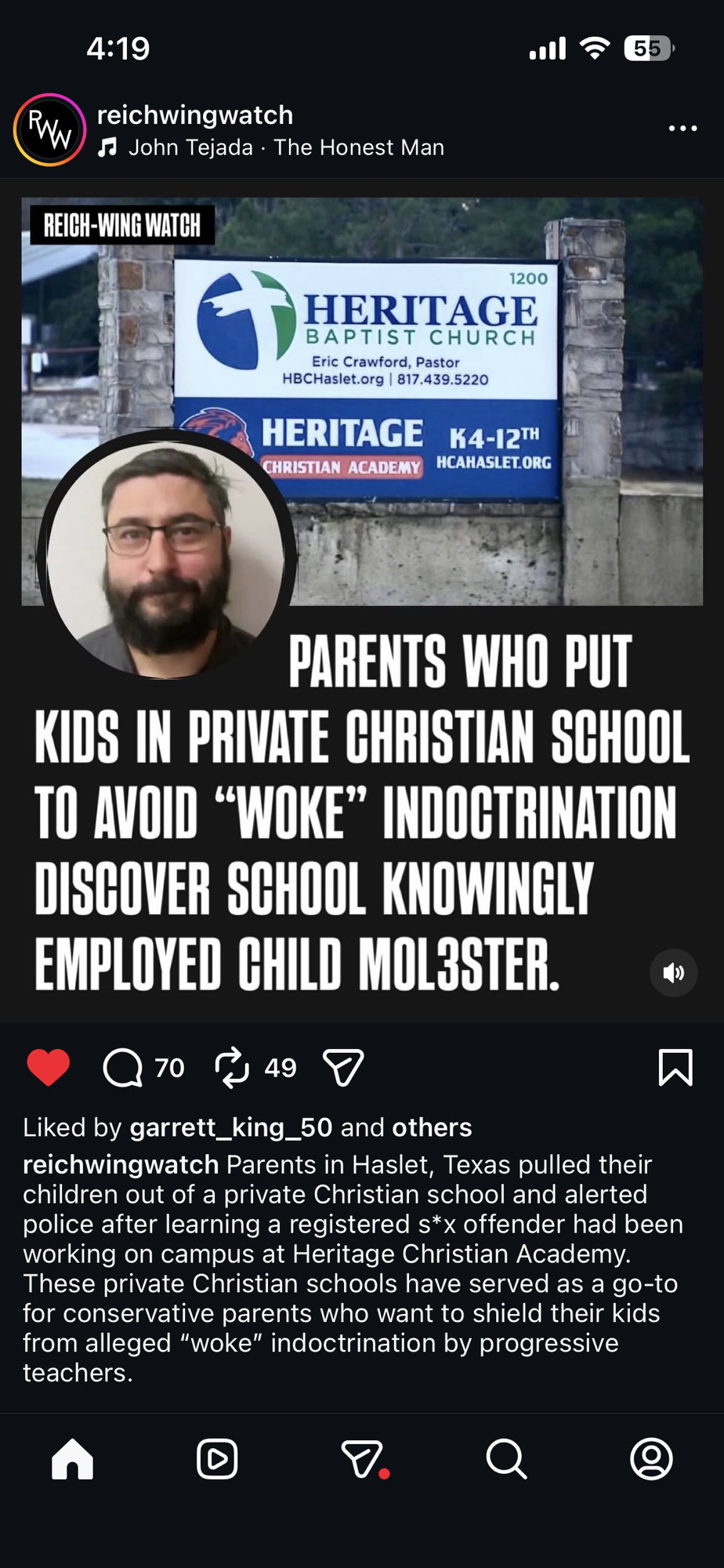Tap reichwingwatch name in the caption
724x1568 pixels.
point(121,1164)
